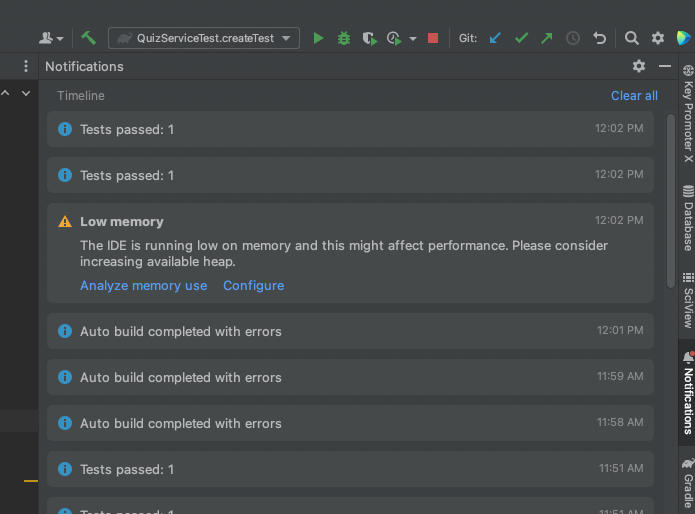Click the Low memory warning triangle icon

tap(65, 222)
